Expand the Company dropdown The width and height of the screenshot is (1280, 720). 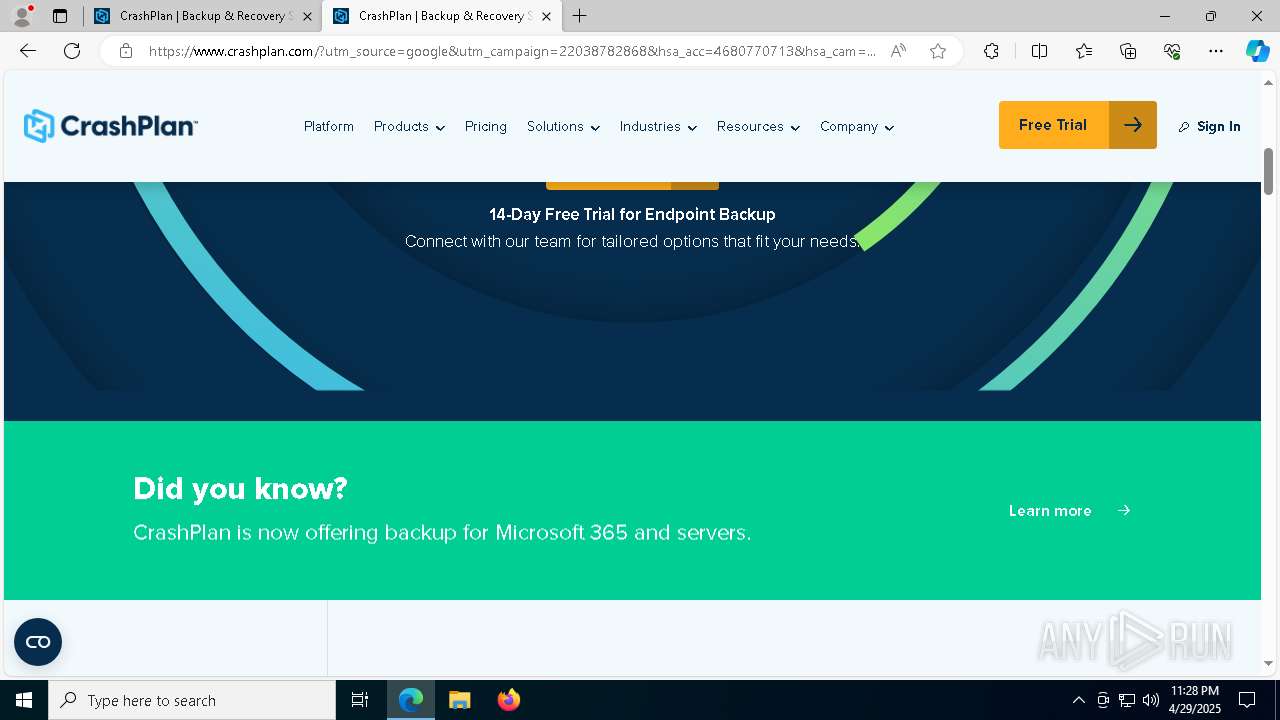coord(857,127)
